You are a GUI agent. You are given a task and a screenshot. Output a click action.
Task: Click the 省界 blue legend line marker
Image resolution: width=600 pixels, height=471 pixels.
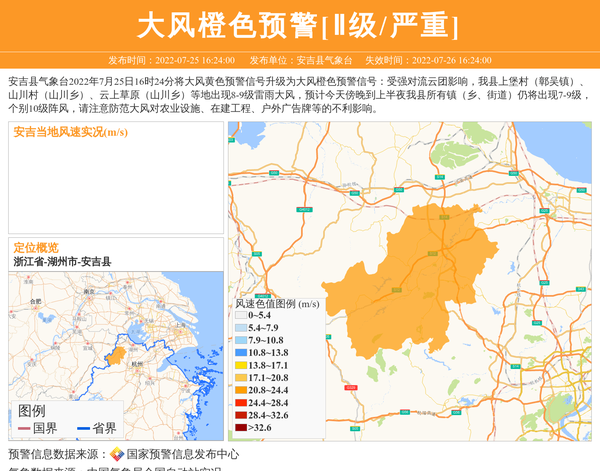tap(84, 428)
